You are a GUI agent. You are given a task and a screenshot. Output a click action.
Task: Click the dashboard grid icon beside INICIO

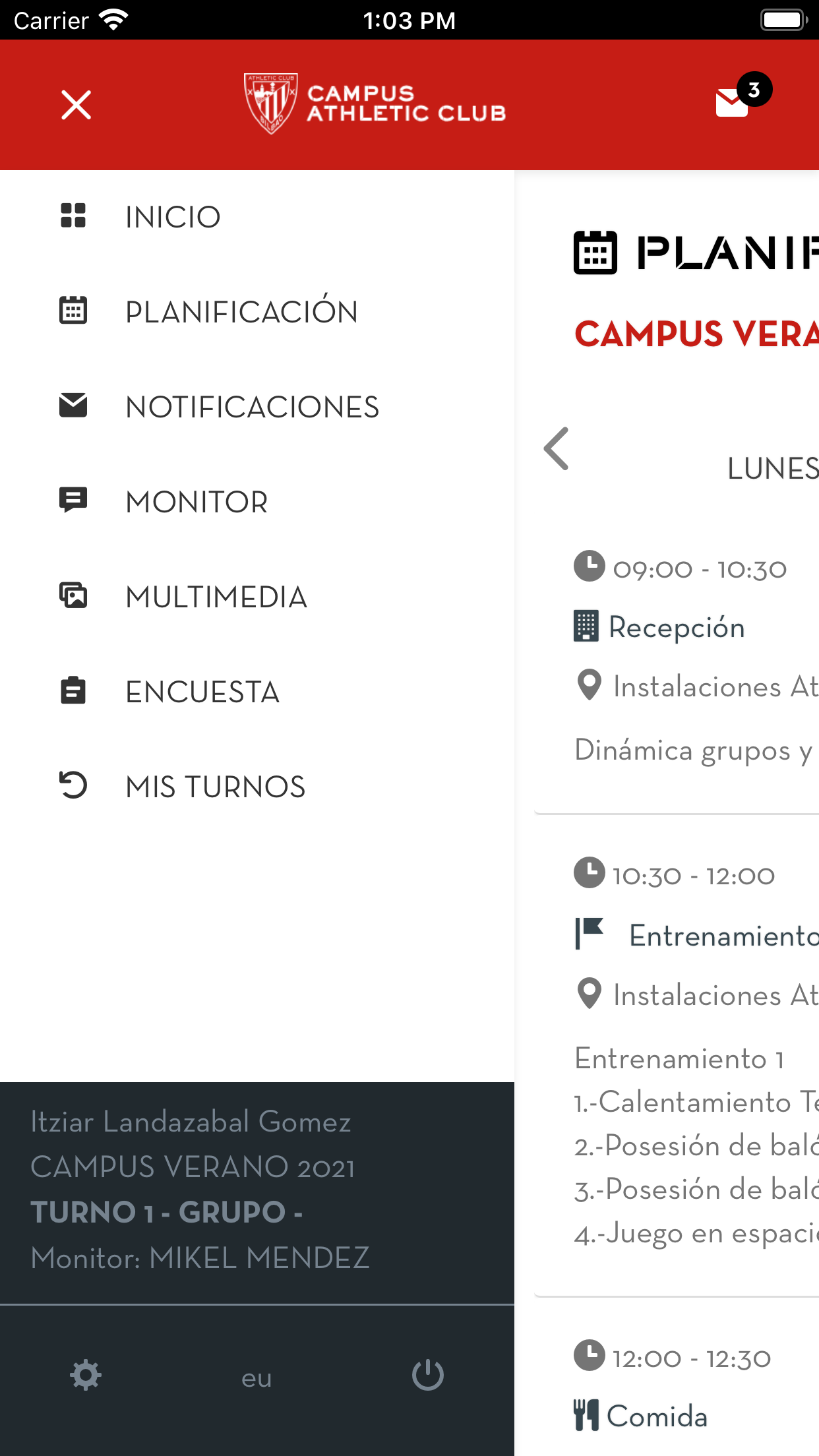pos(73,216)
